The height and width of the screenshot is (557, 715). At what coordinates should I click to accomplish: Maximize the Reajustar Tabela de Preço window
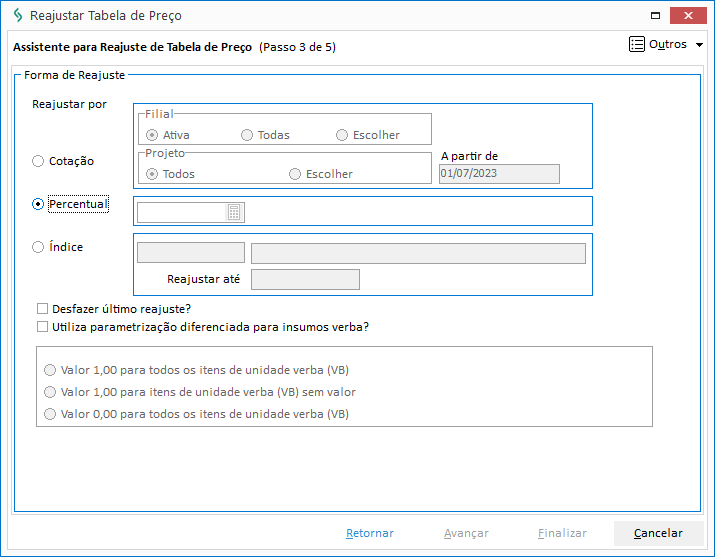(x=655, y=15)
